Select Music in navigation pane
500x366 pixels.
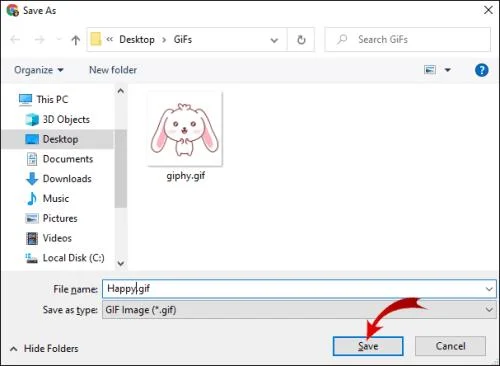(56, 198)
